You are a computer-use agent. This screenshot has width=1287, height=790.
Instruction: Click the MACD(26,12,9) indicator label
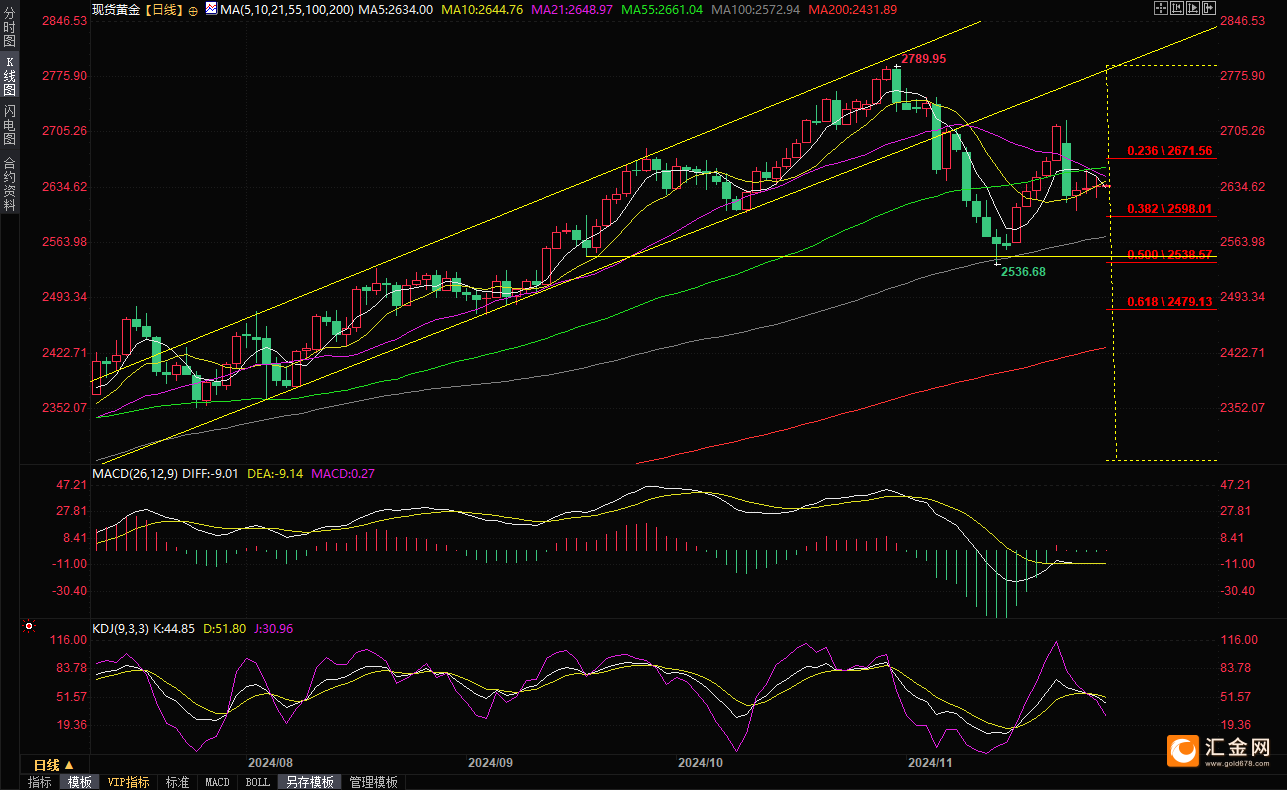134,474
